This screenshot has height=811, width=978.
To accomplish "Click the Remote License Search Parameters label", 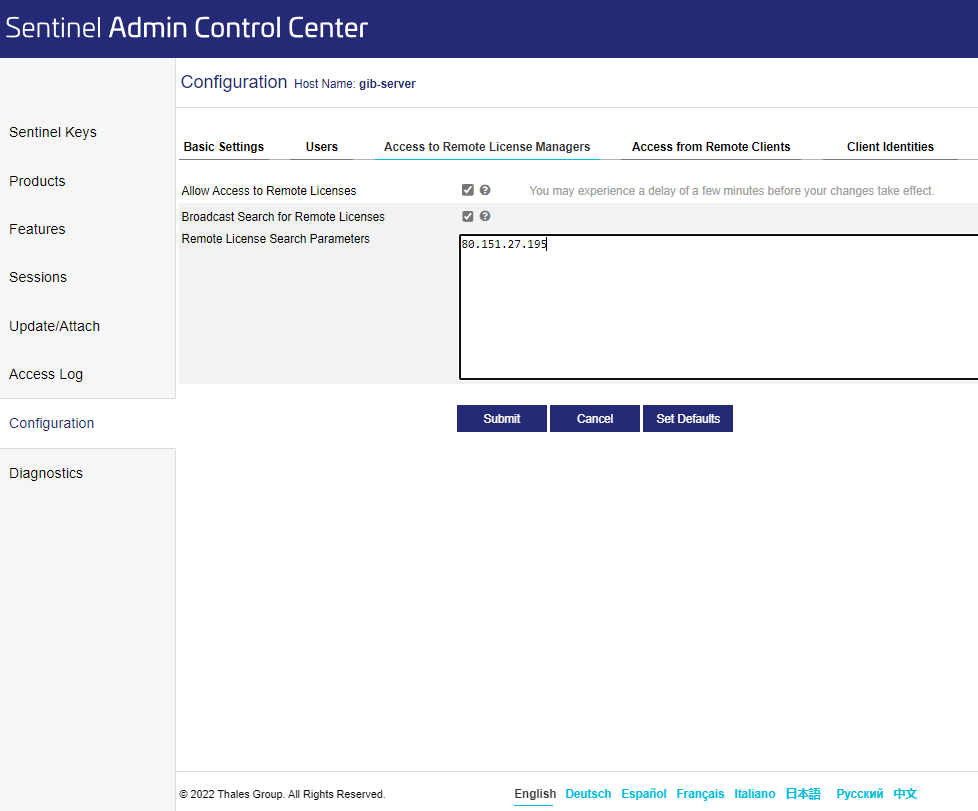I will [x=276, y=239].
